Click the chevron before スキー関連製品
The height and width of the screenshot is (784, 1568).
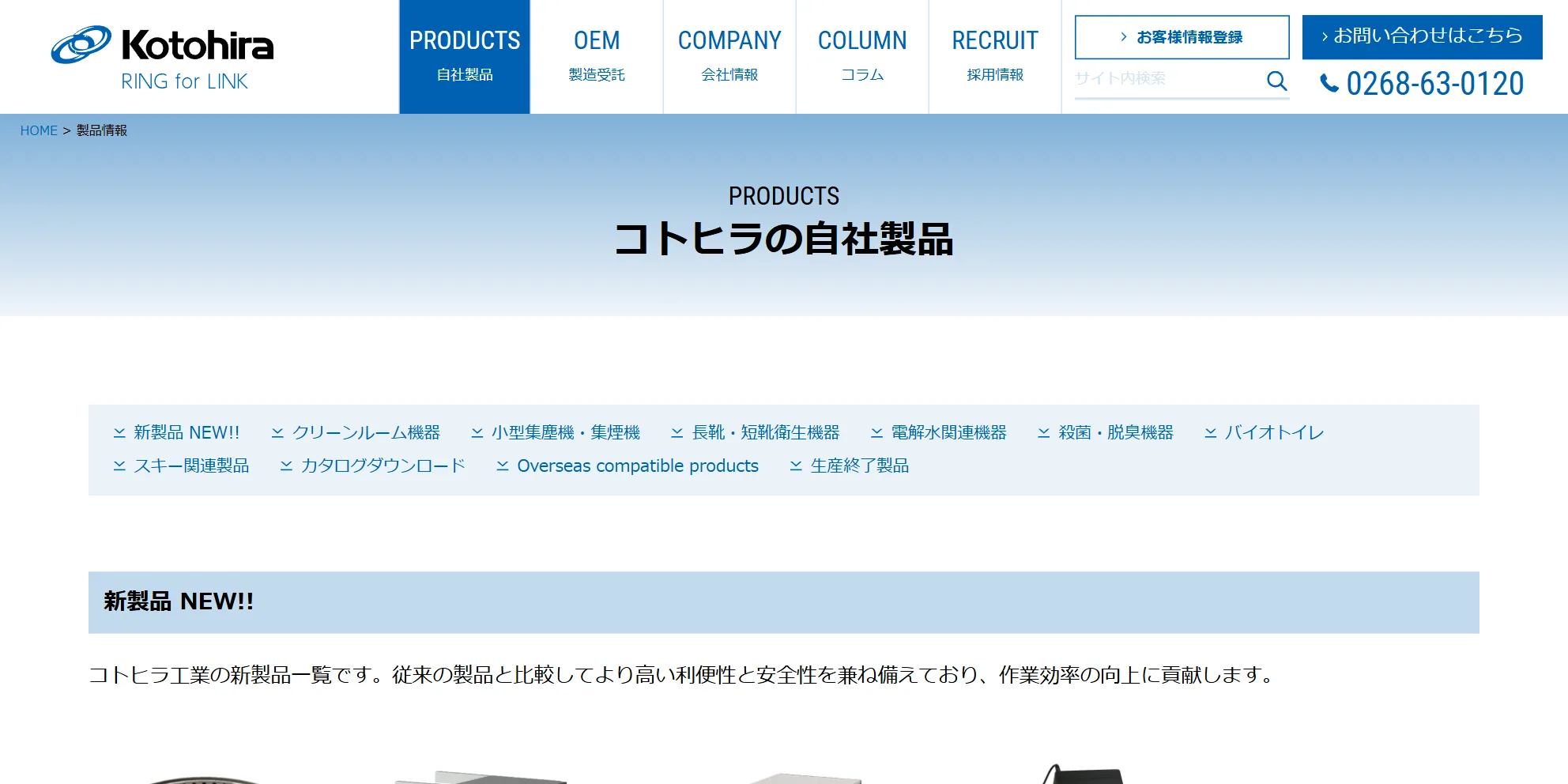(119, 466)
